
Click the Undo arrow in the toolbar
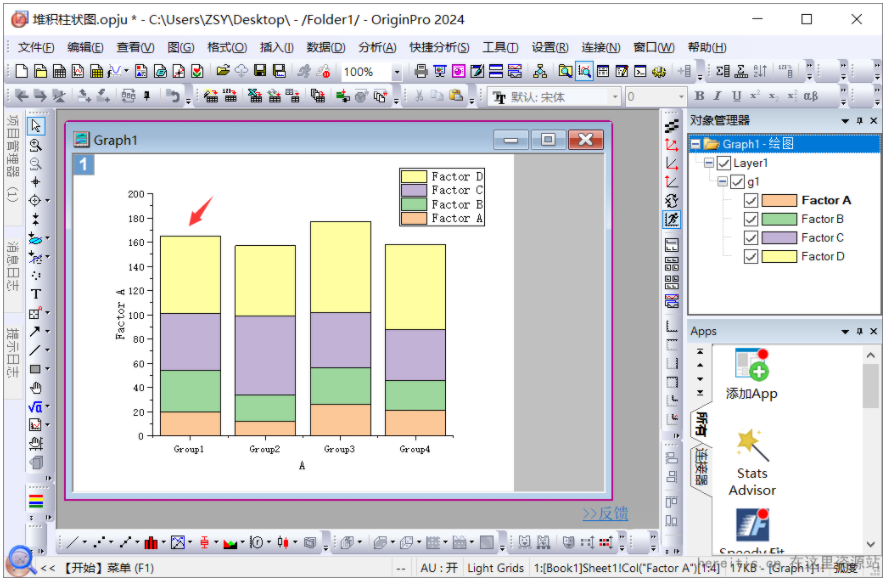tap(172, 97)
